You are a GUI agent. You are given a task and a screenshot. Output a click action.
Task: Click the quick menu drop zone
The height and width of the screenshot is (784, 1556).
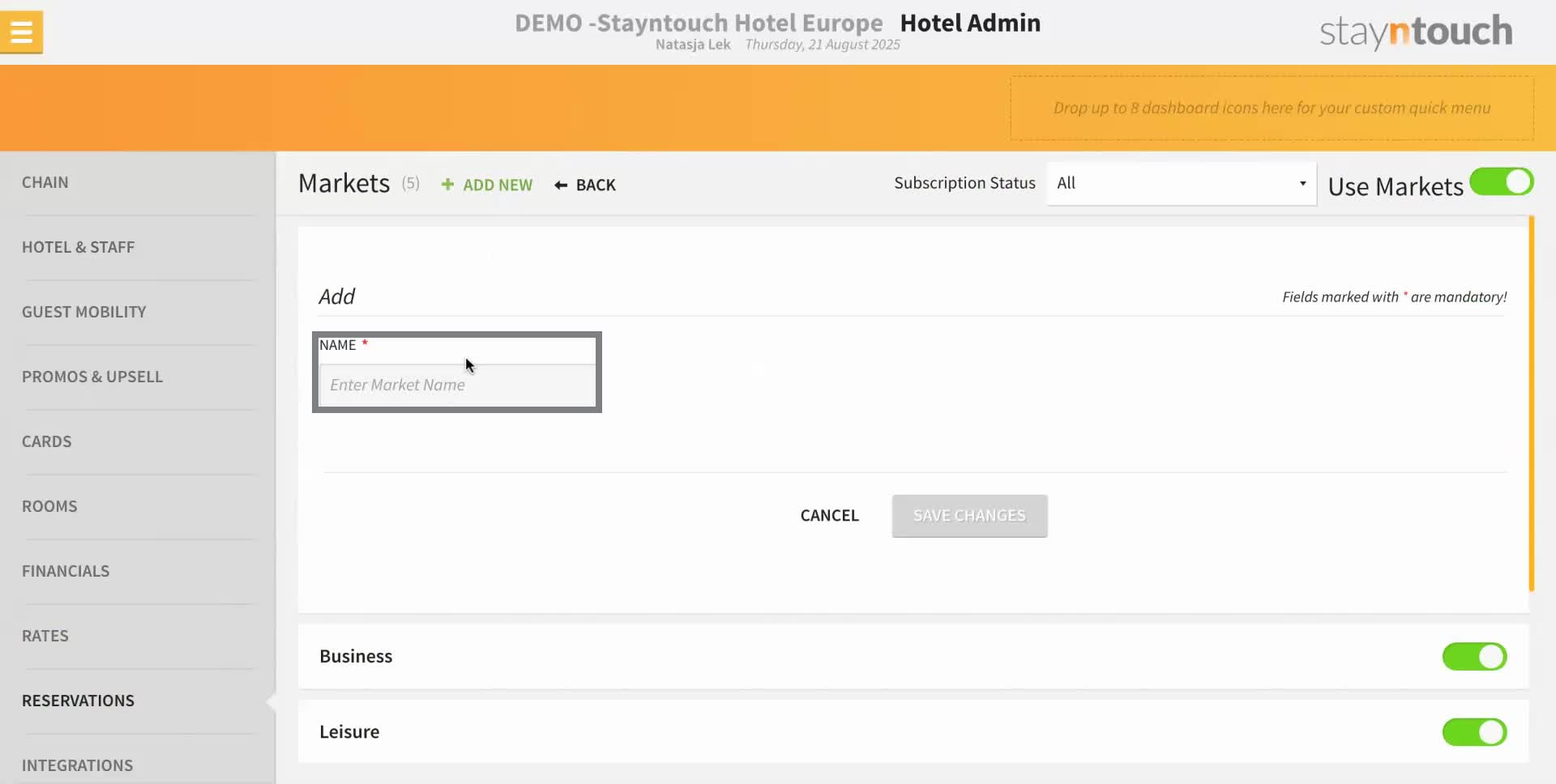click(1272, 108)
